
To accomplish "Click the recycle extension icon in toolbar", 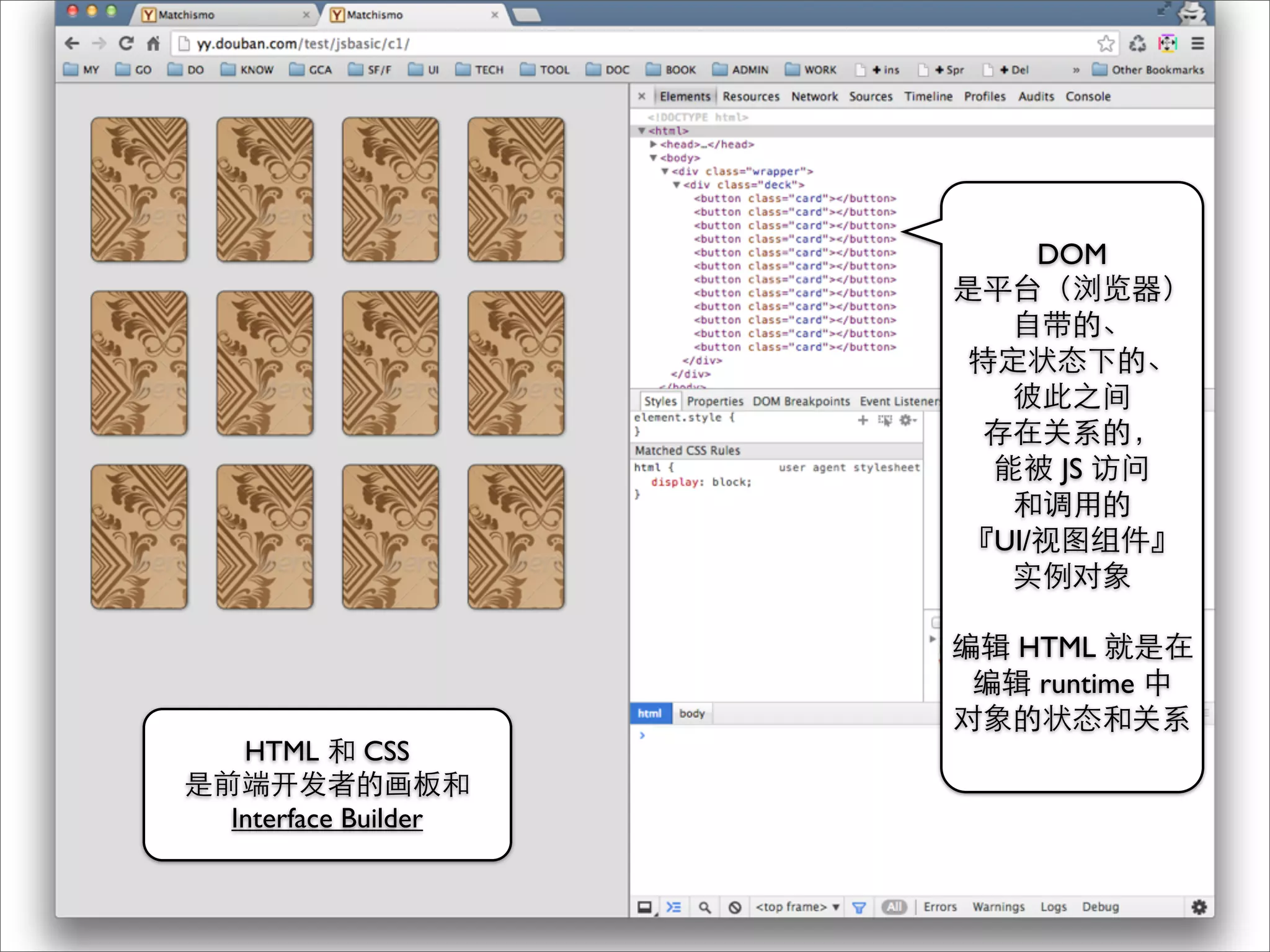I will click(x=1137, y=43).
